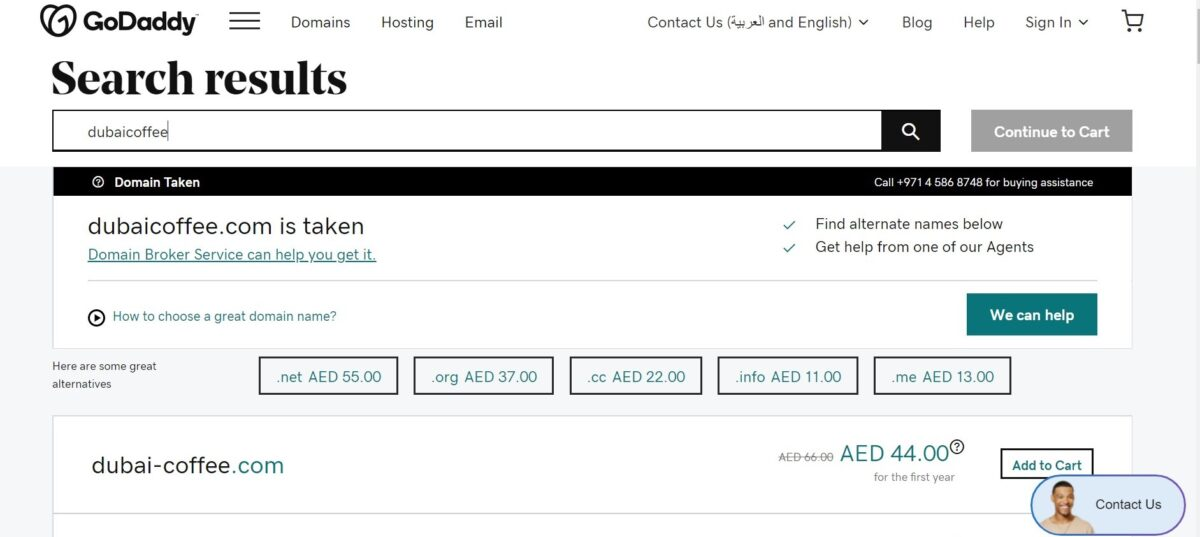Click the price info question mark icon
Image resolution: width=1200 pixels, height=537 pixels.
coord(957,447)
